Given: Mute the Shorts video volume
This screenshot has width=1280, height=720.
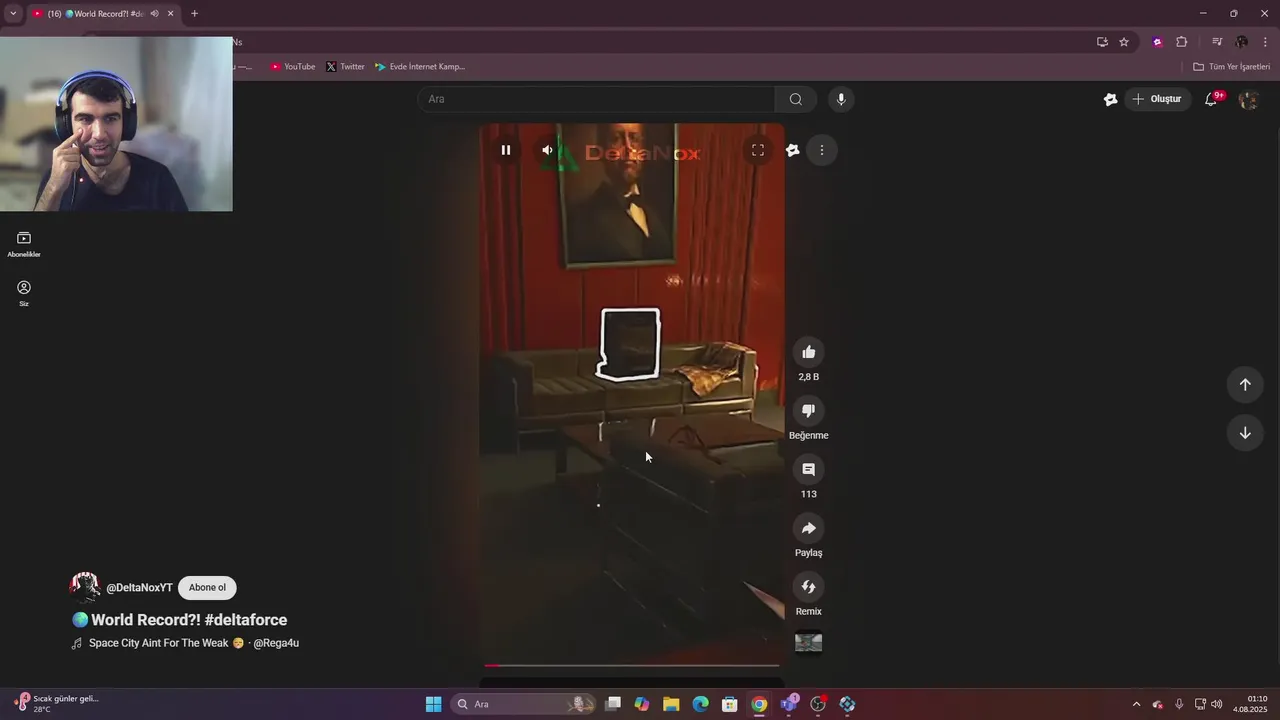Looking at the screenshot, I should pos(547,150).
